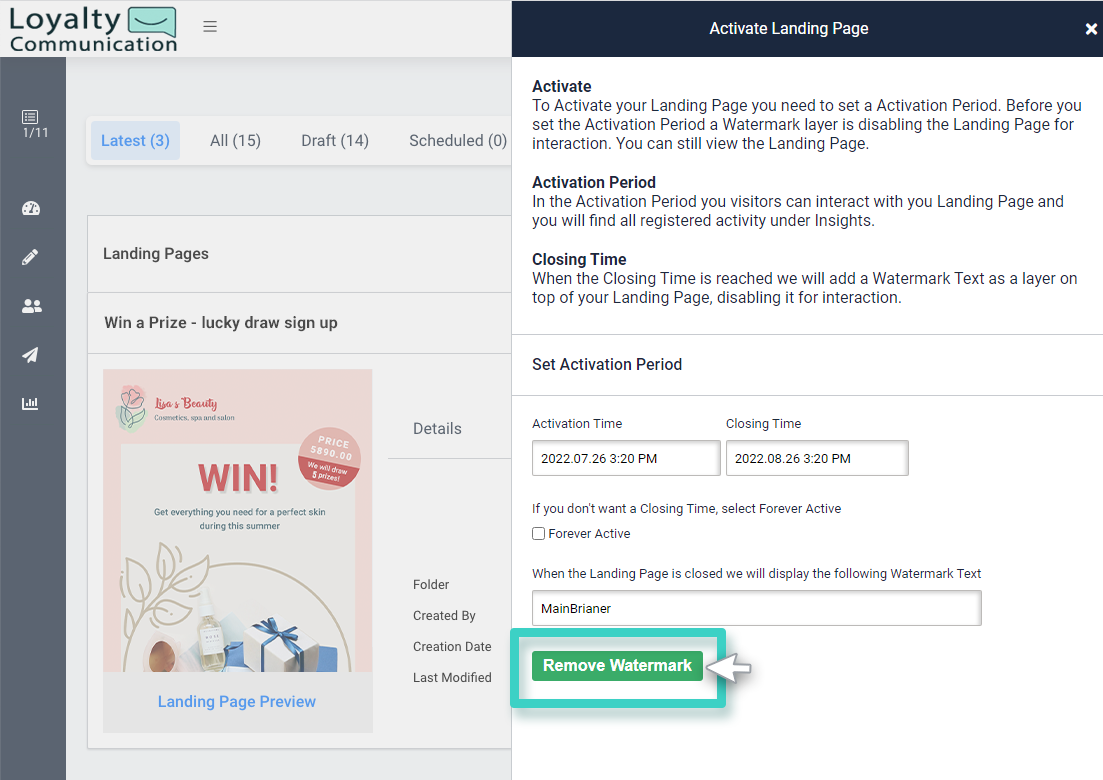Open the Landing Page Preview link
The image size is (1103, 780).
pos(237,701)
